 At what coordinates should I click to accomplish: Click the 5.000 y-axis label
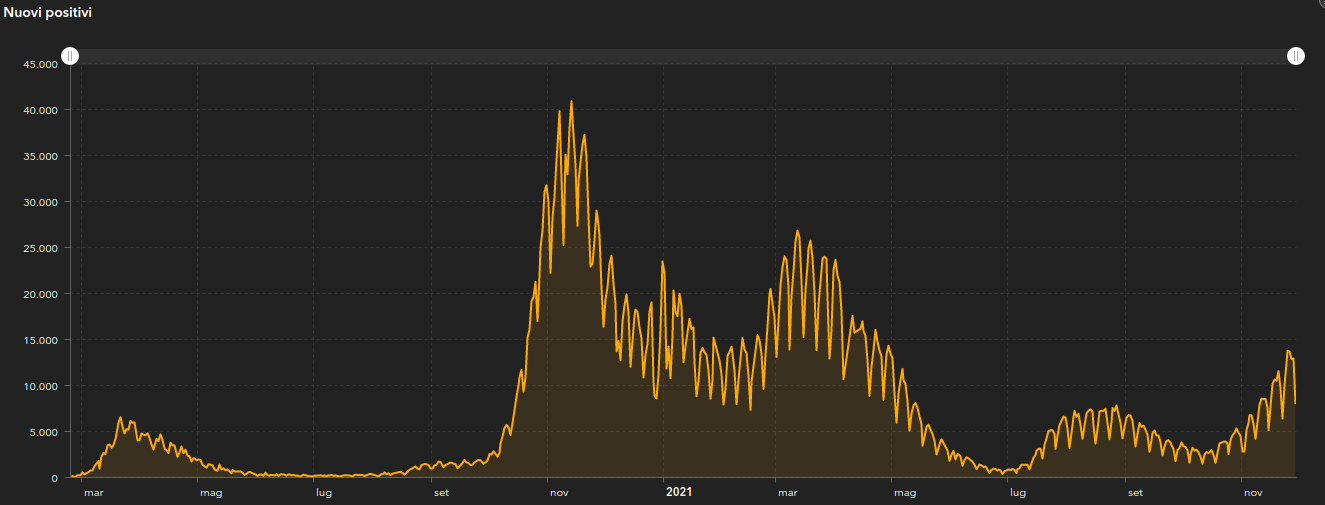tap(45, 432)
